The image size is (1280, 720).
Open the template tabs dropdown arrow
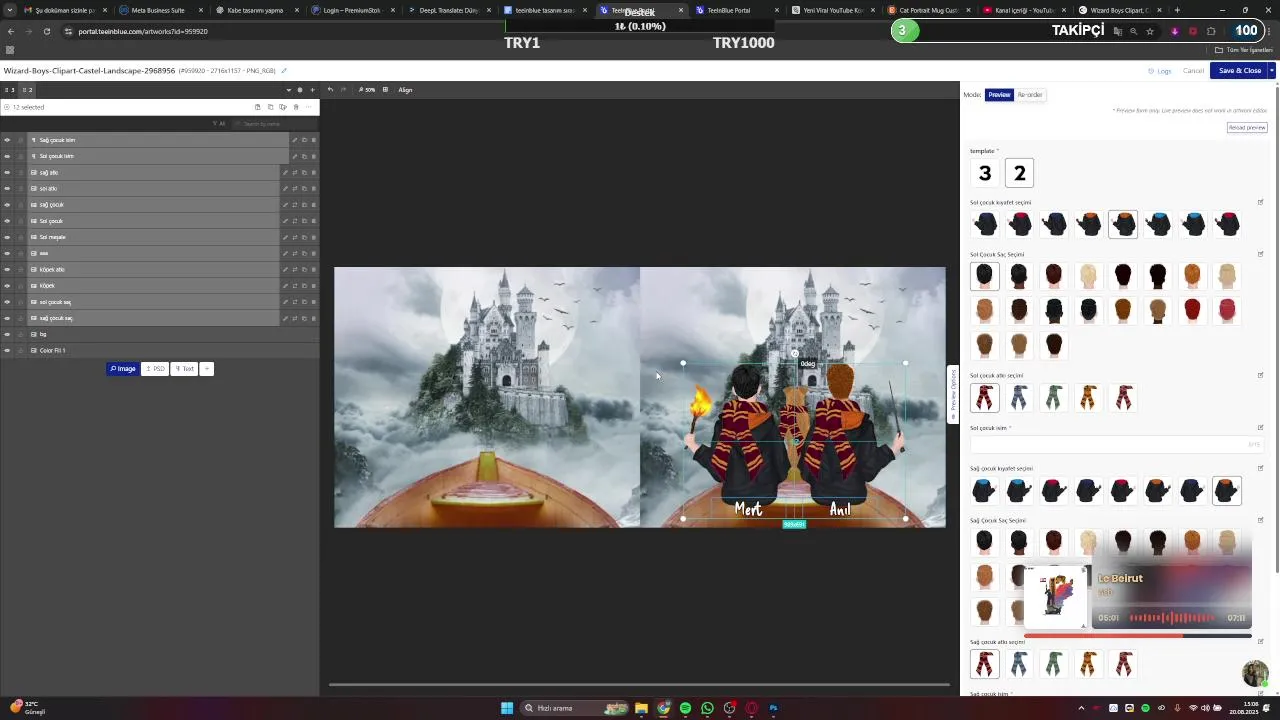point(289,90)
